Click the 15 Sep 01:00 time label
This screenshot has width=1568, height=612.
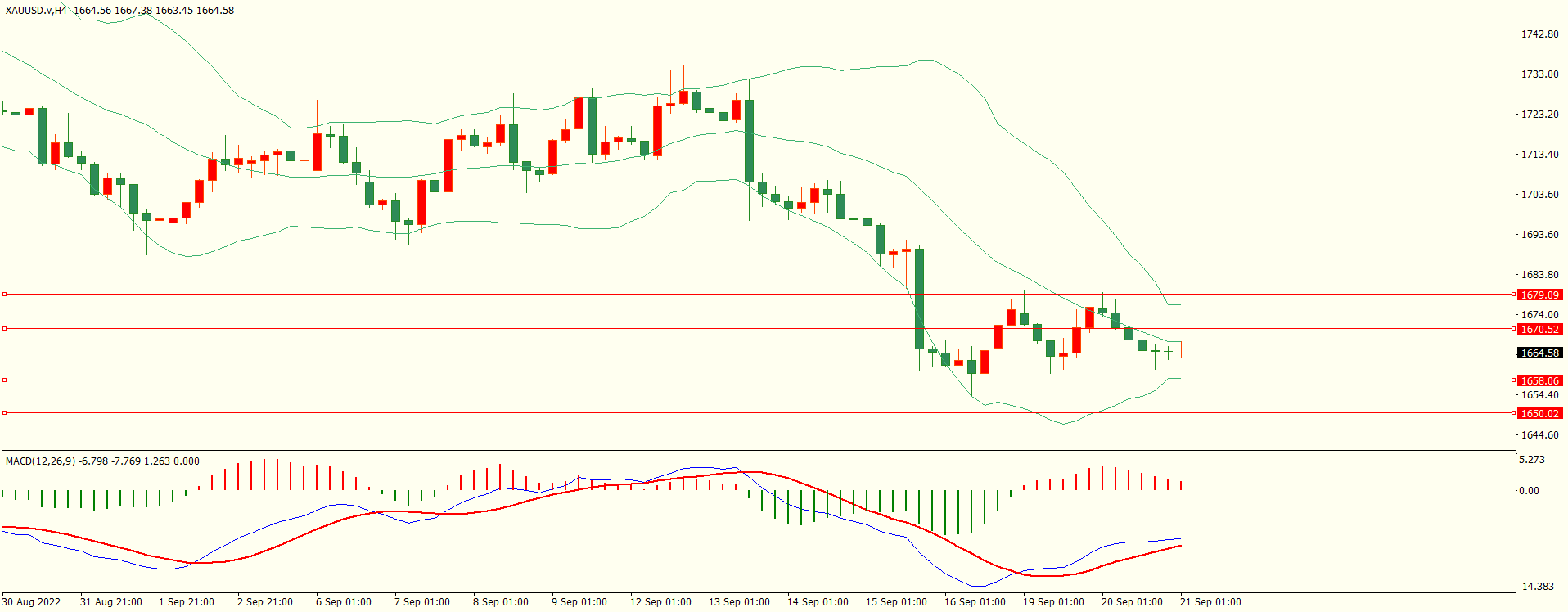[896, 602]
